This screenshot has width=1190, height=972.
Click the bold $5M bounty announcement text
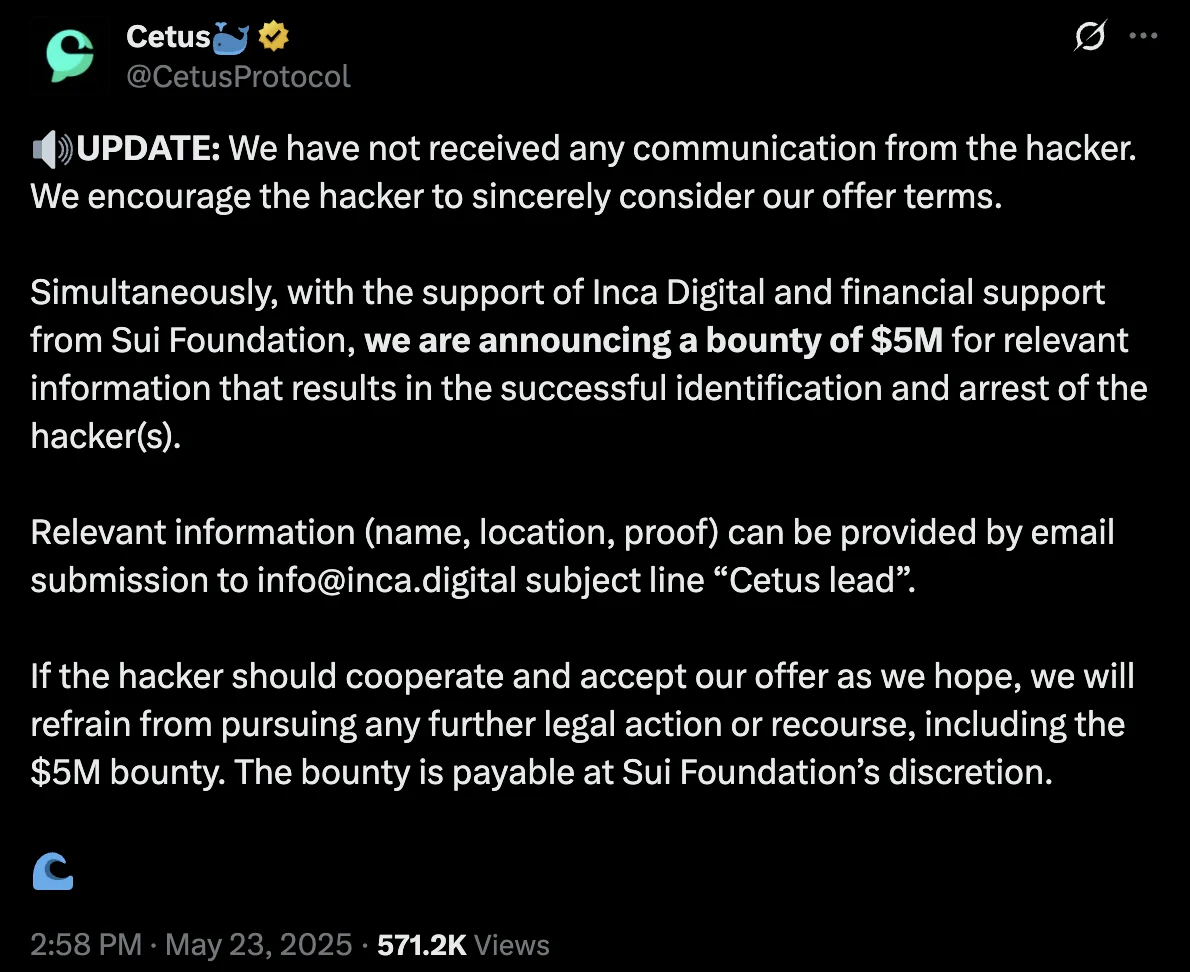(653, 341)
